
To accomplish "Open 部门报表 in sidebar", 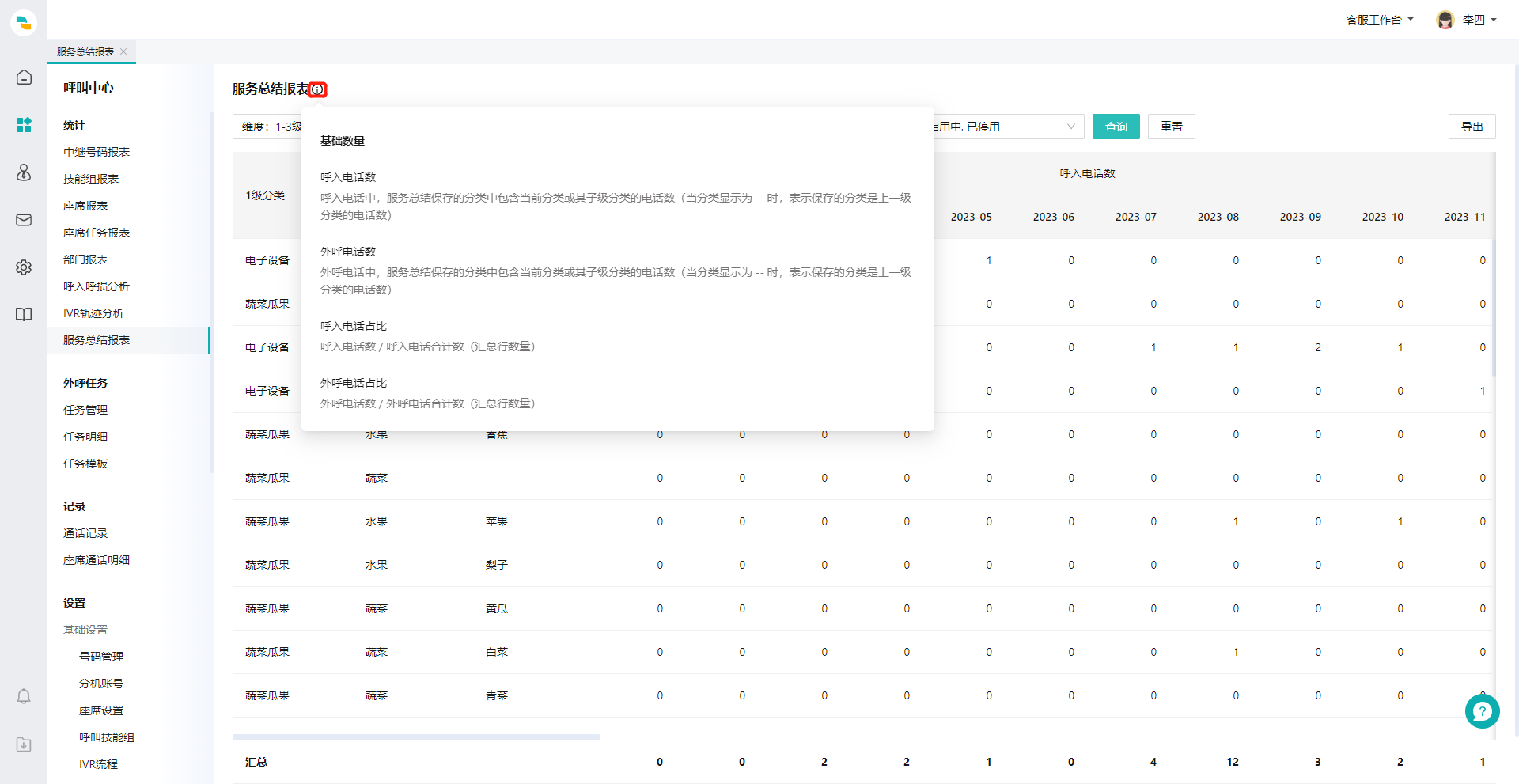I will pos(85,259).
